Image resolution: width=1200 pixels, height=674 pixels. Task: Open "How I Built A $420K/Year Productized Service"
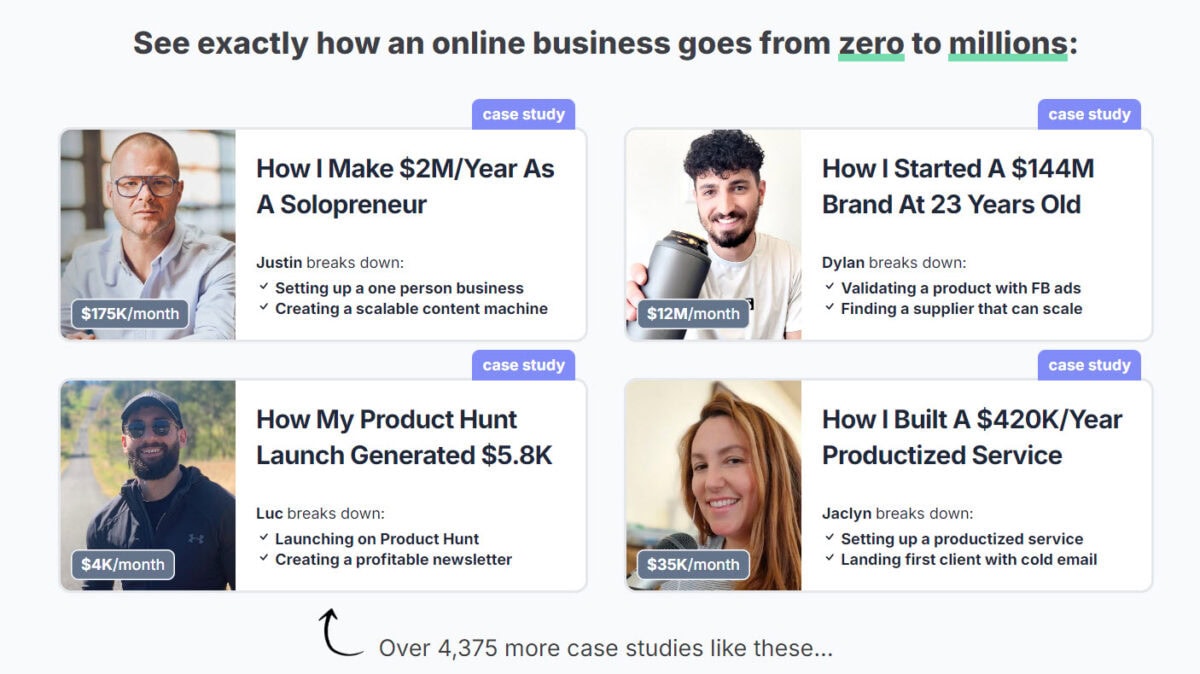click(x=972, y=437)
